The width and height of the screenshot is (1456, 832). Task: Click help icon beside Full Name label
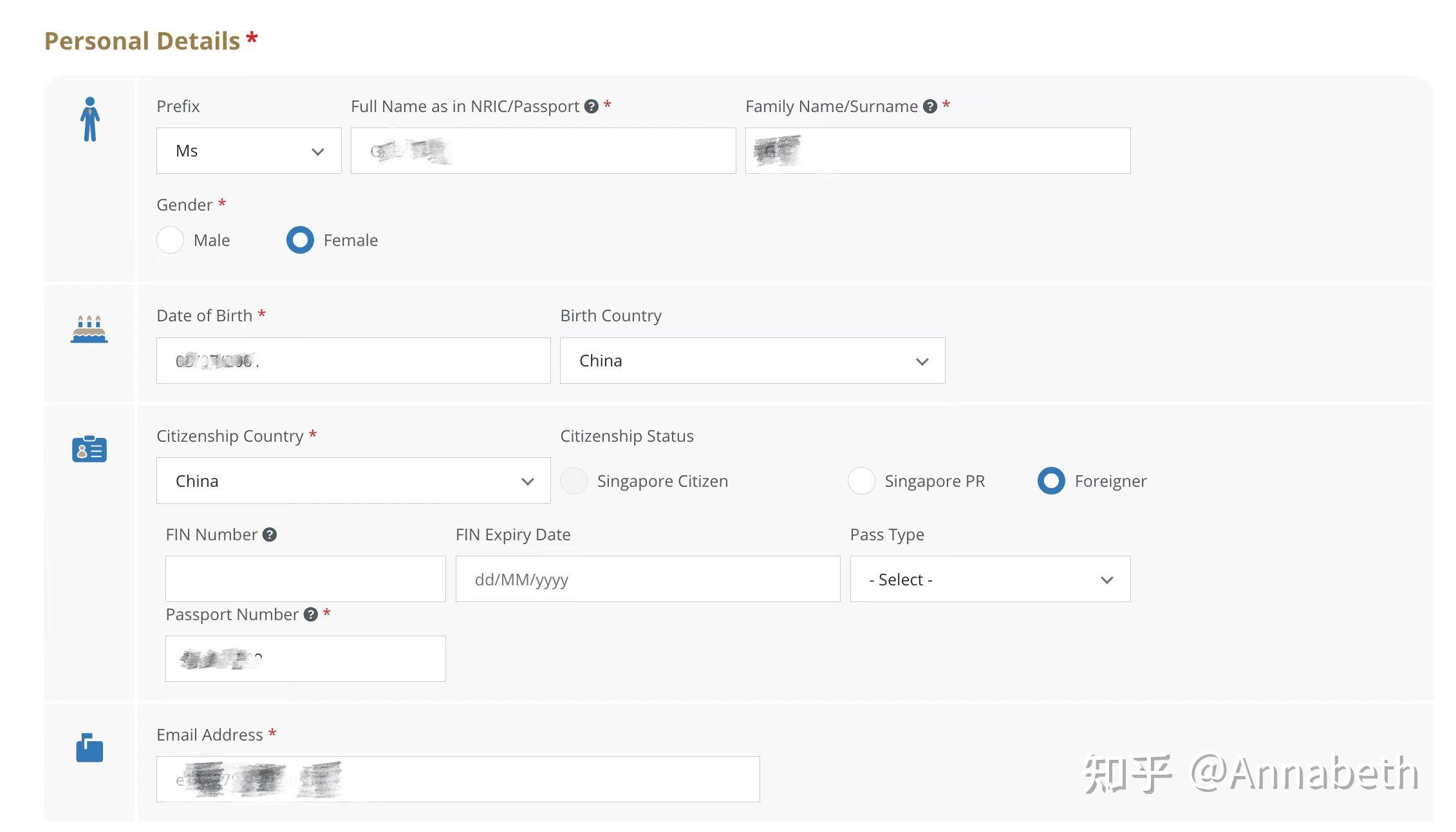click(591, 106)
